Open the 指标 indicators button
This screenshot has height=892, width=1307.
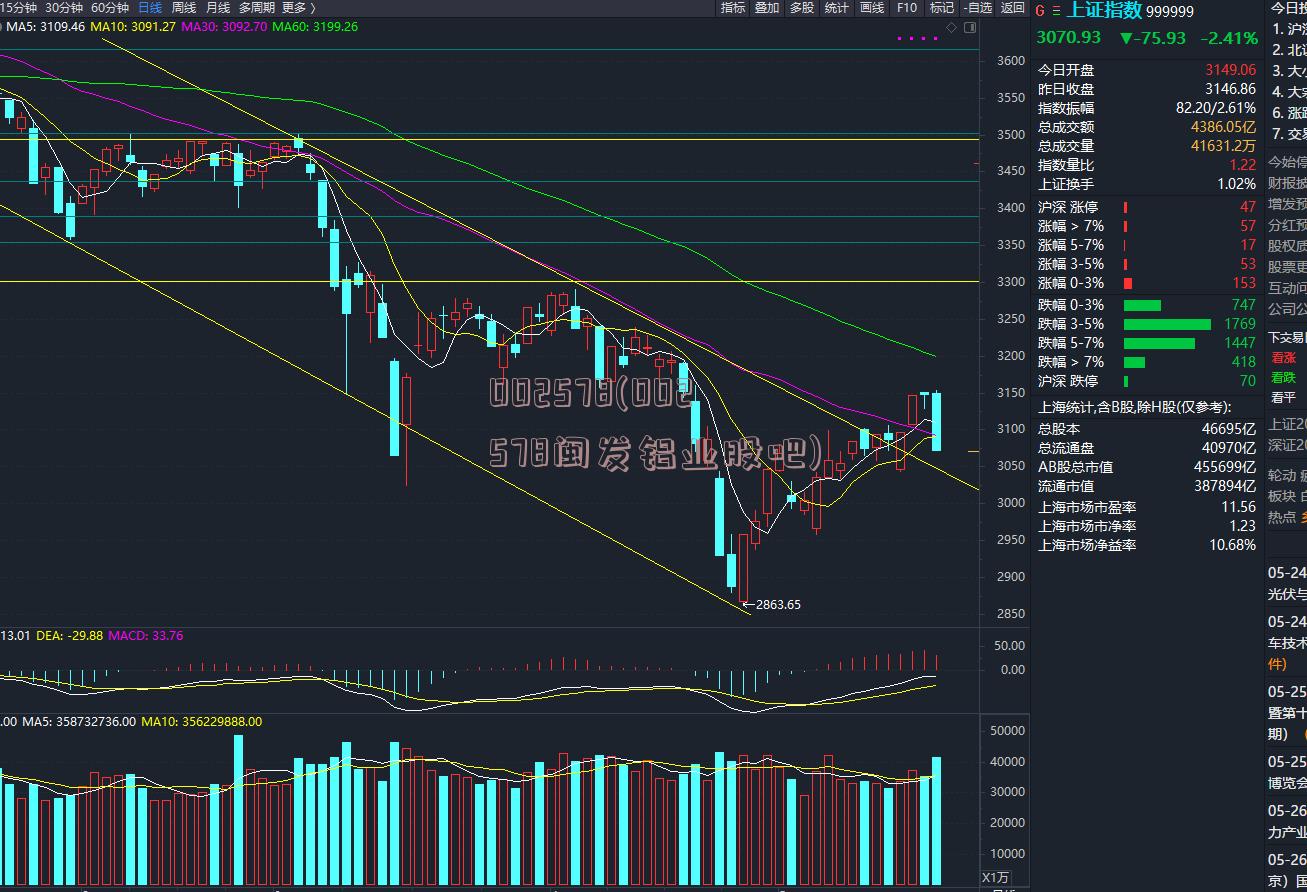point(733,7)
